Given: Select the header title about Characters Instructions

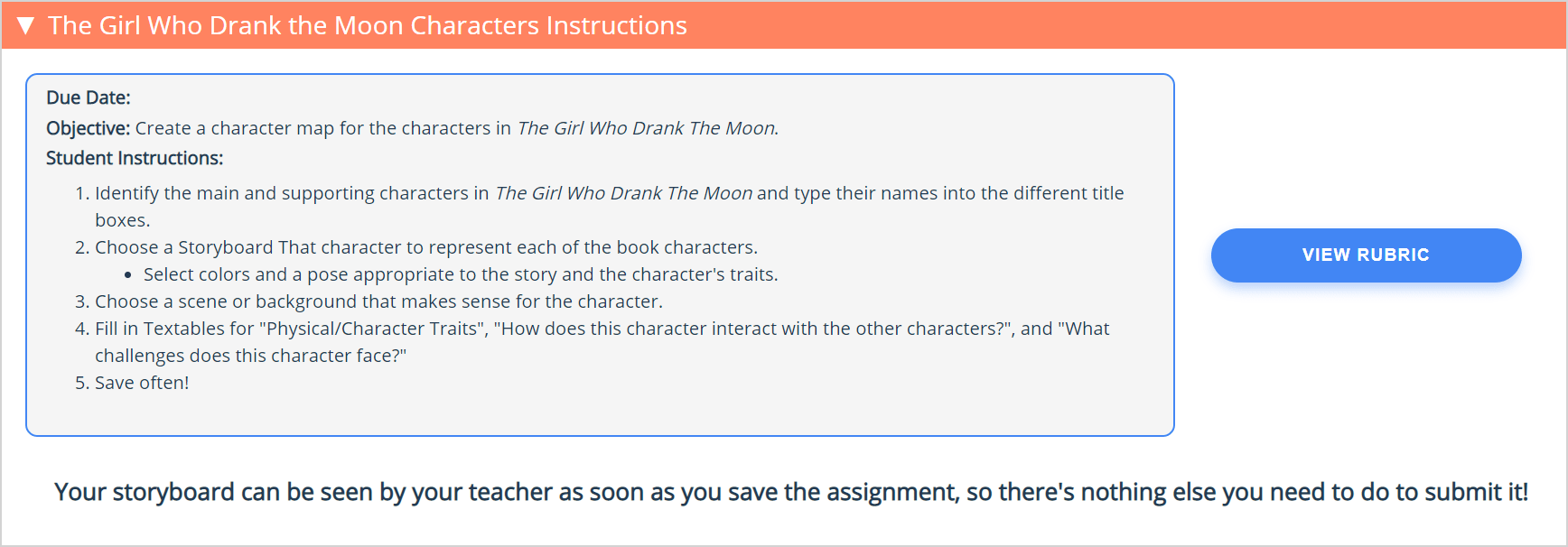Looking at the screenshot, I should (x=368, y=25).
